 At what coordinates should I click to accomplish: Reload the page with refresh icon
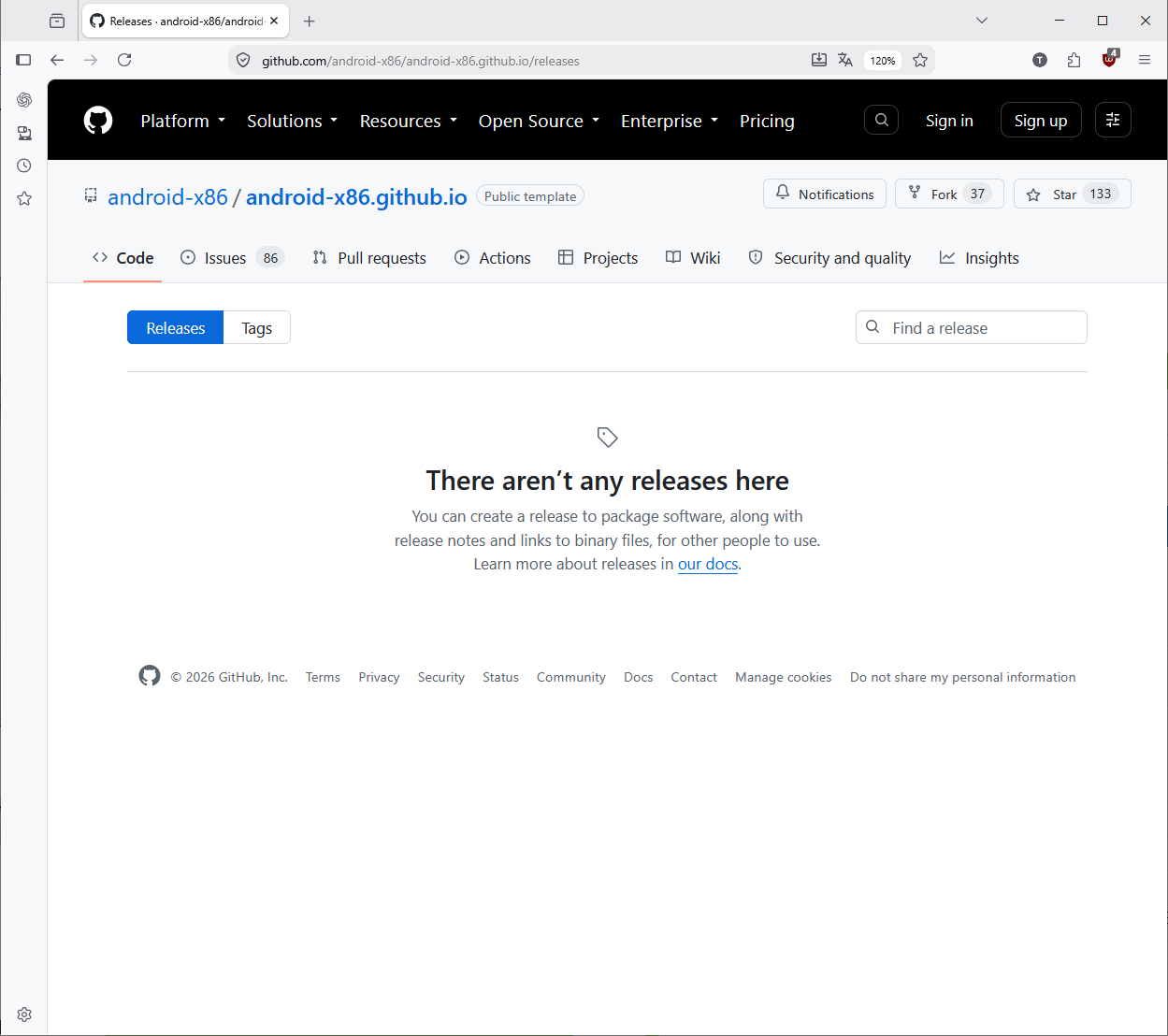coord(124,60)
